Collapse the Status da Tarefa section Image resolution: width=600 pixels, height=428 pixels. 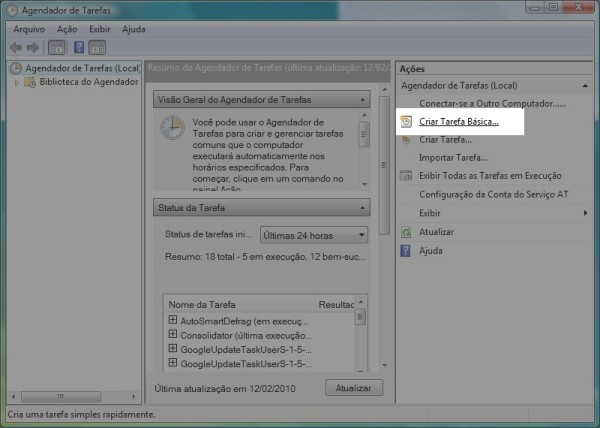click(363, 207)
